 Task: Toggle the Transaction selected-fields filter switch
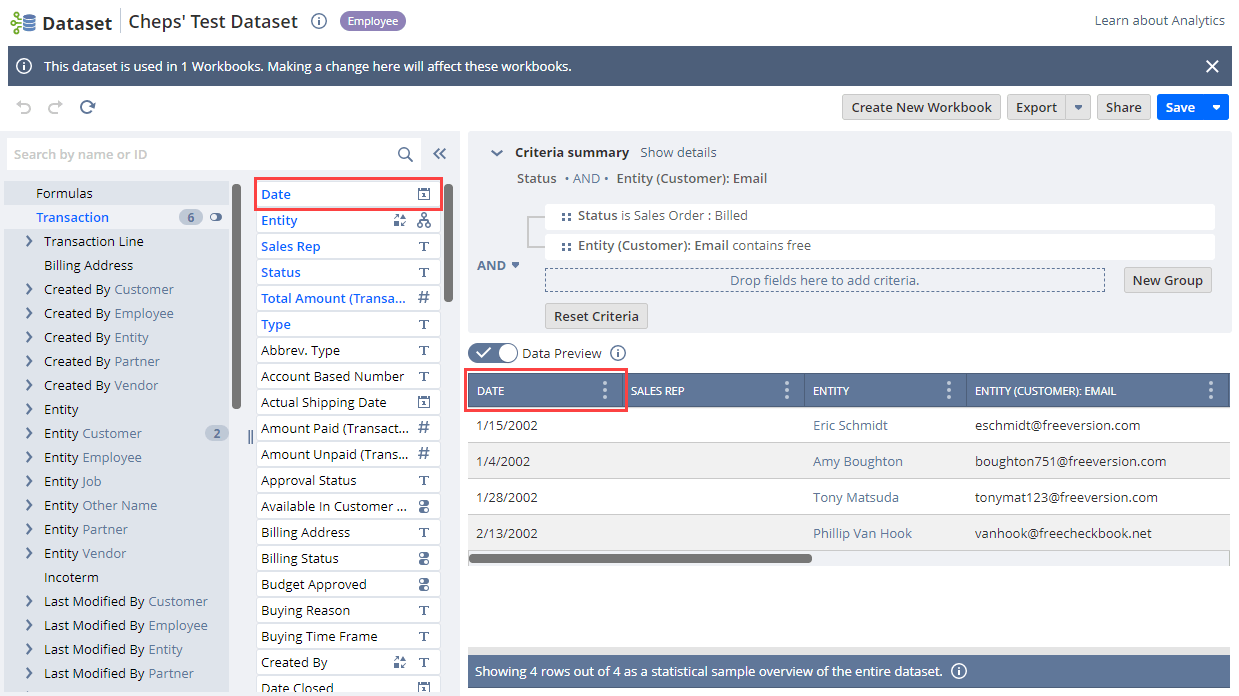[x=215, y=217]
